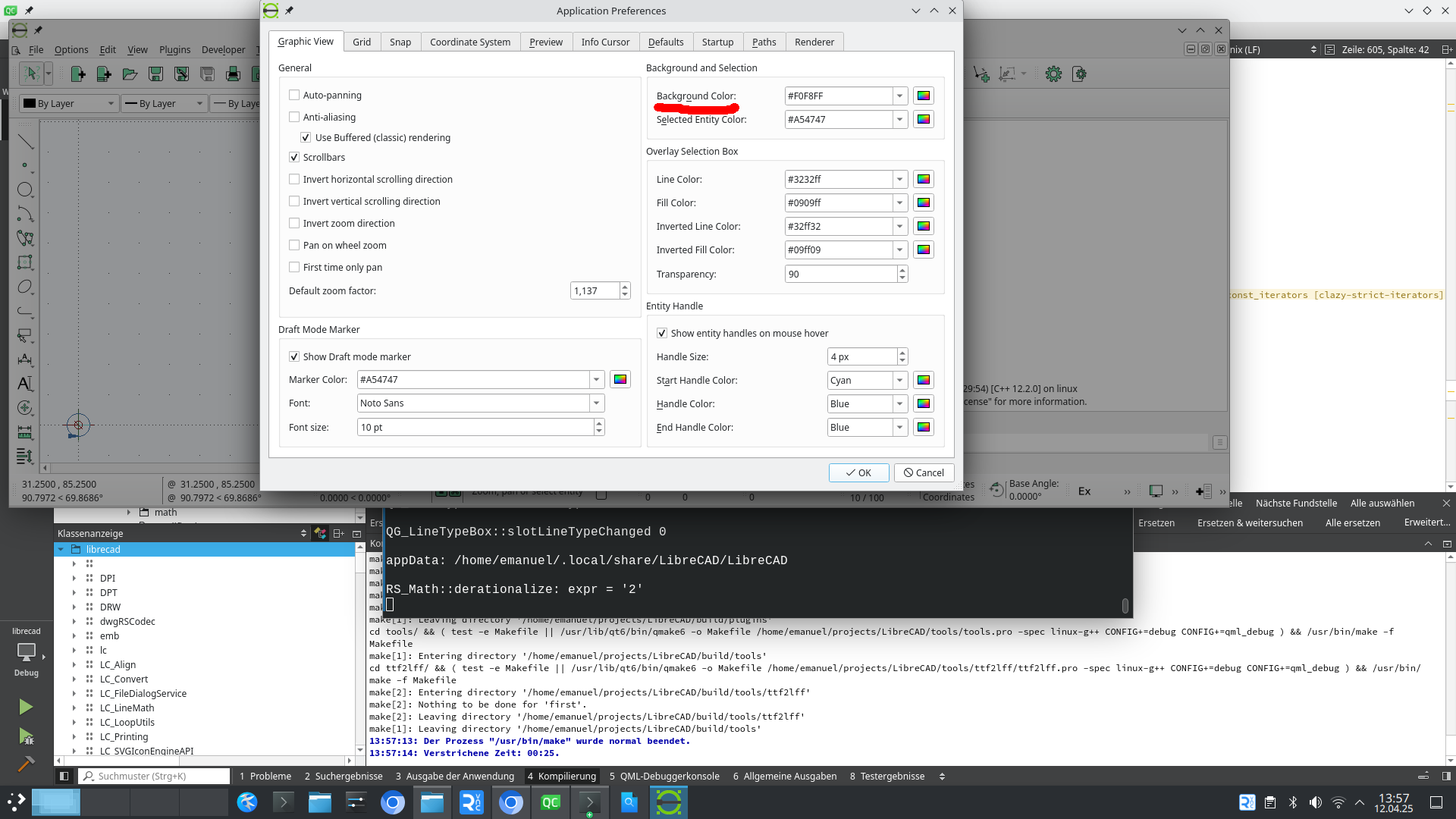Toggle Show Draft mode marker checkbox

click(x=294, y=357)
